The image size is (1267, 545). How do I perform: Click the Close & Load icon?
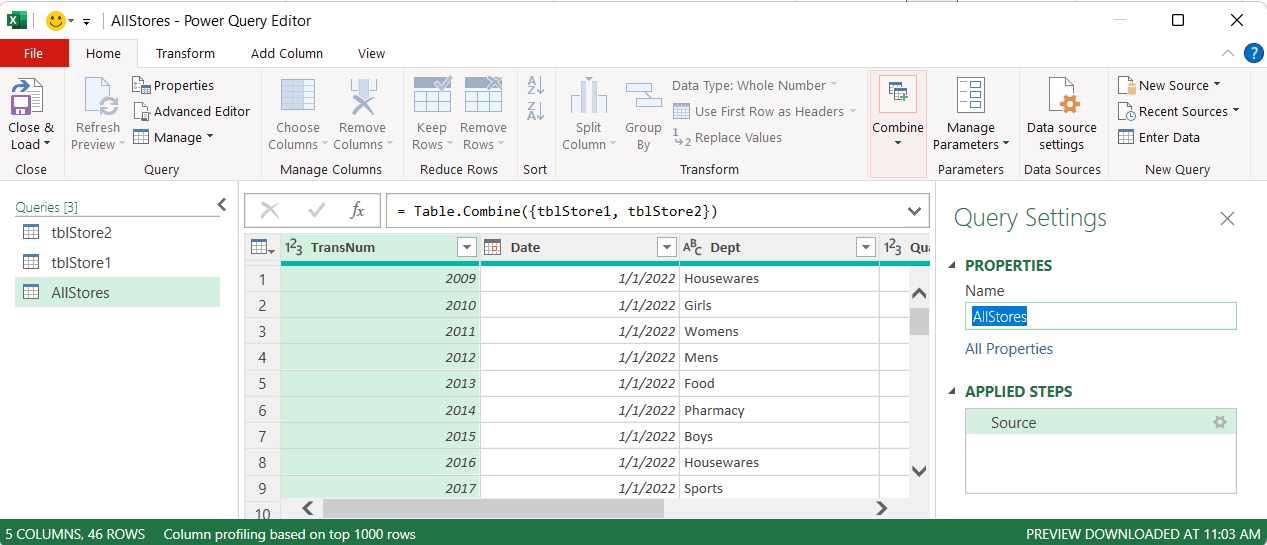click(x=26, y=99)
